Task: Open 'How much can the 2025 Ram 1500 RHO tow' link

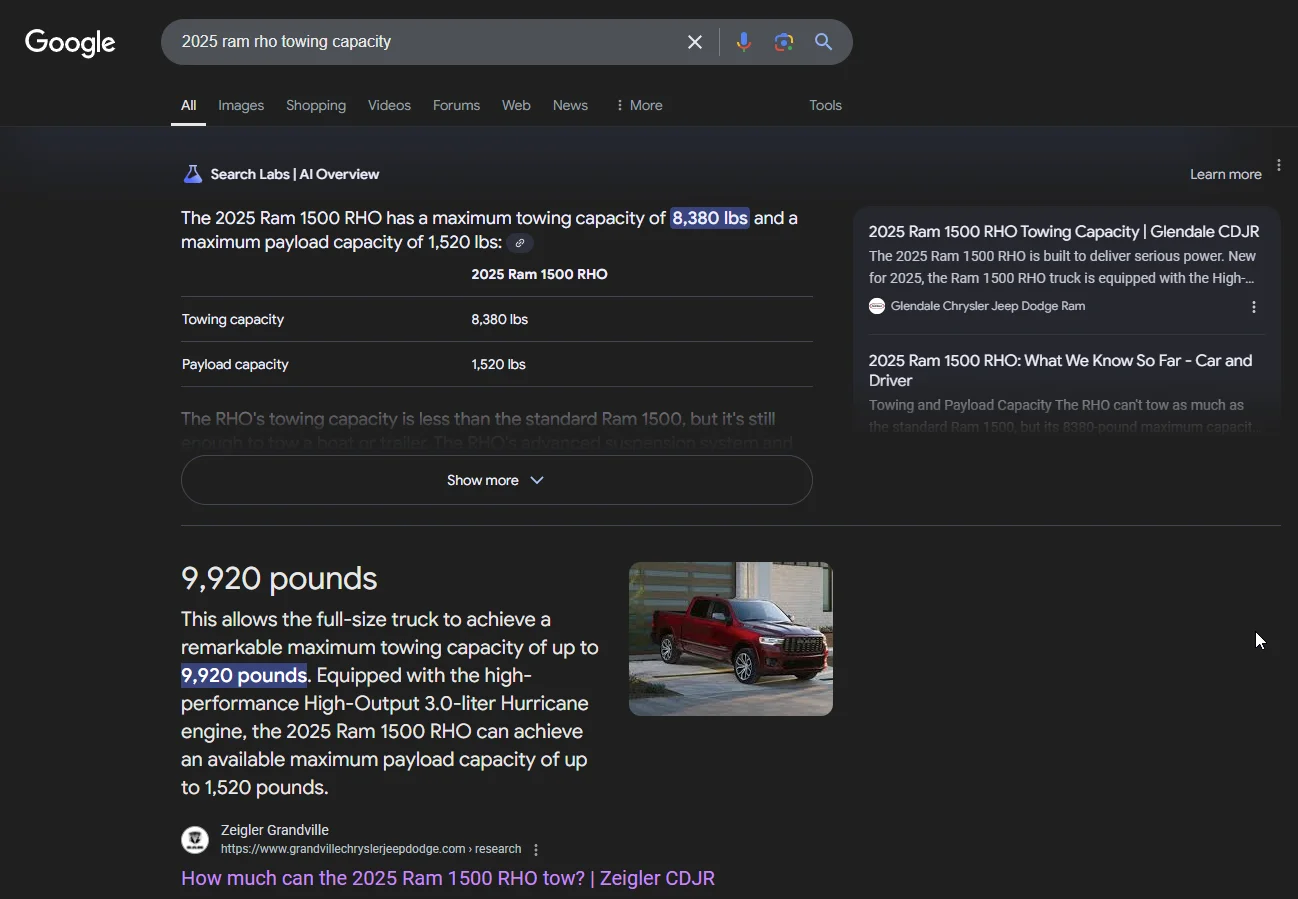Action: [448, 878]
